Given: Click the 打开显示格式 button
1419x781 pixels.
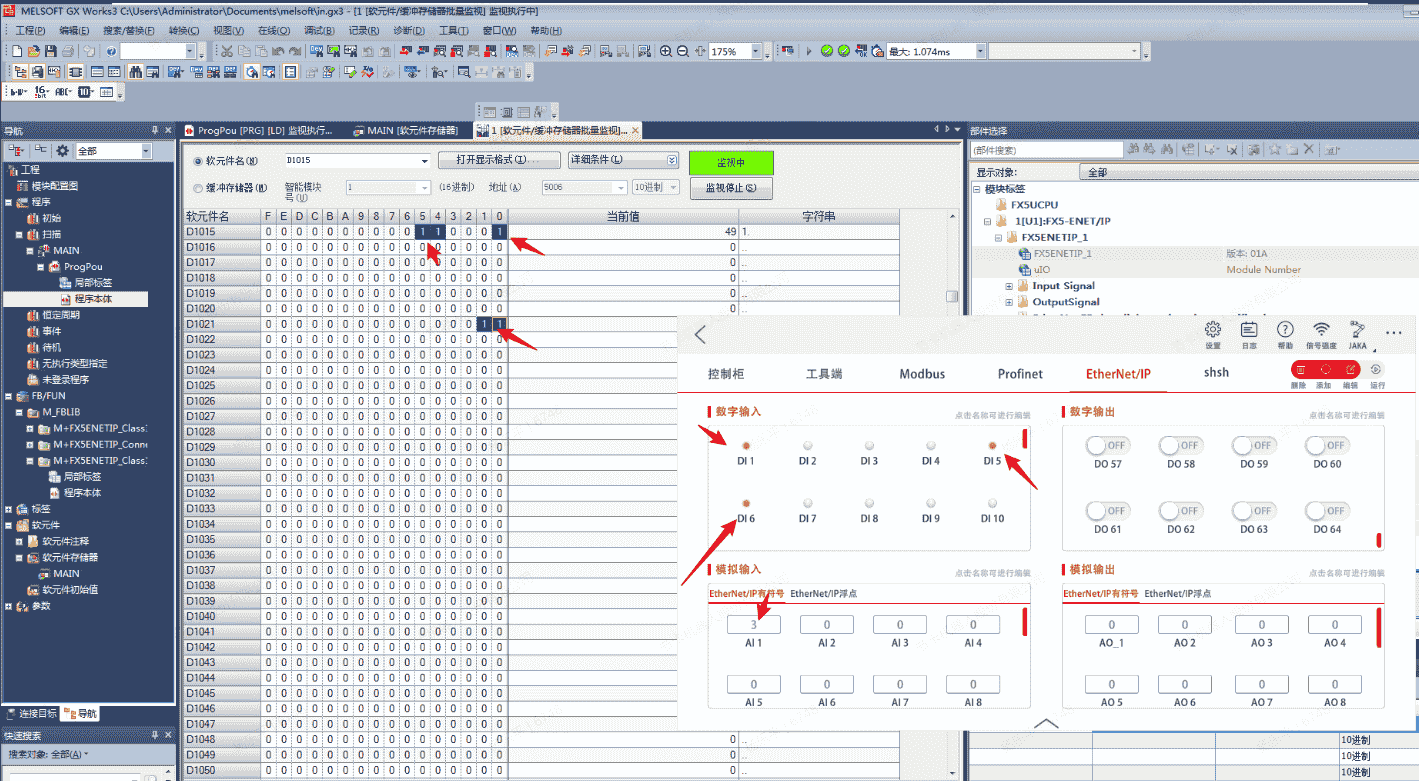Looking at the screenshot, I should coord(499,160).
